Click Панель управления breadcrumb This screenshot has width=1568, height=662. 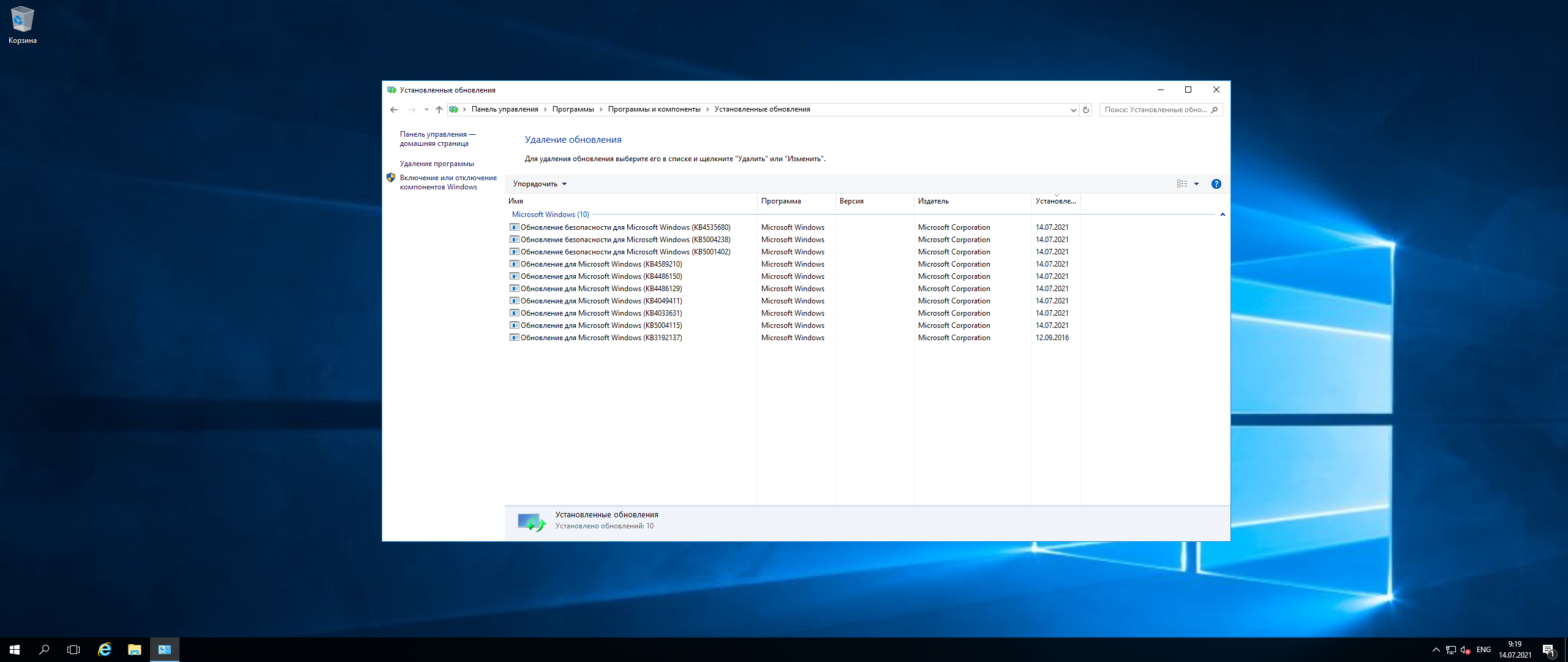505,110
